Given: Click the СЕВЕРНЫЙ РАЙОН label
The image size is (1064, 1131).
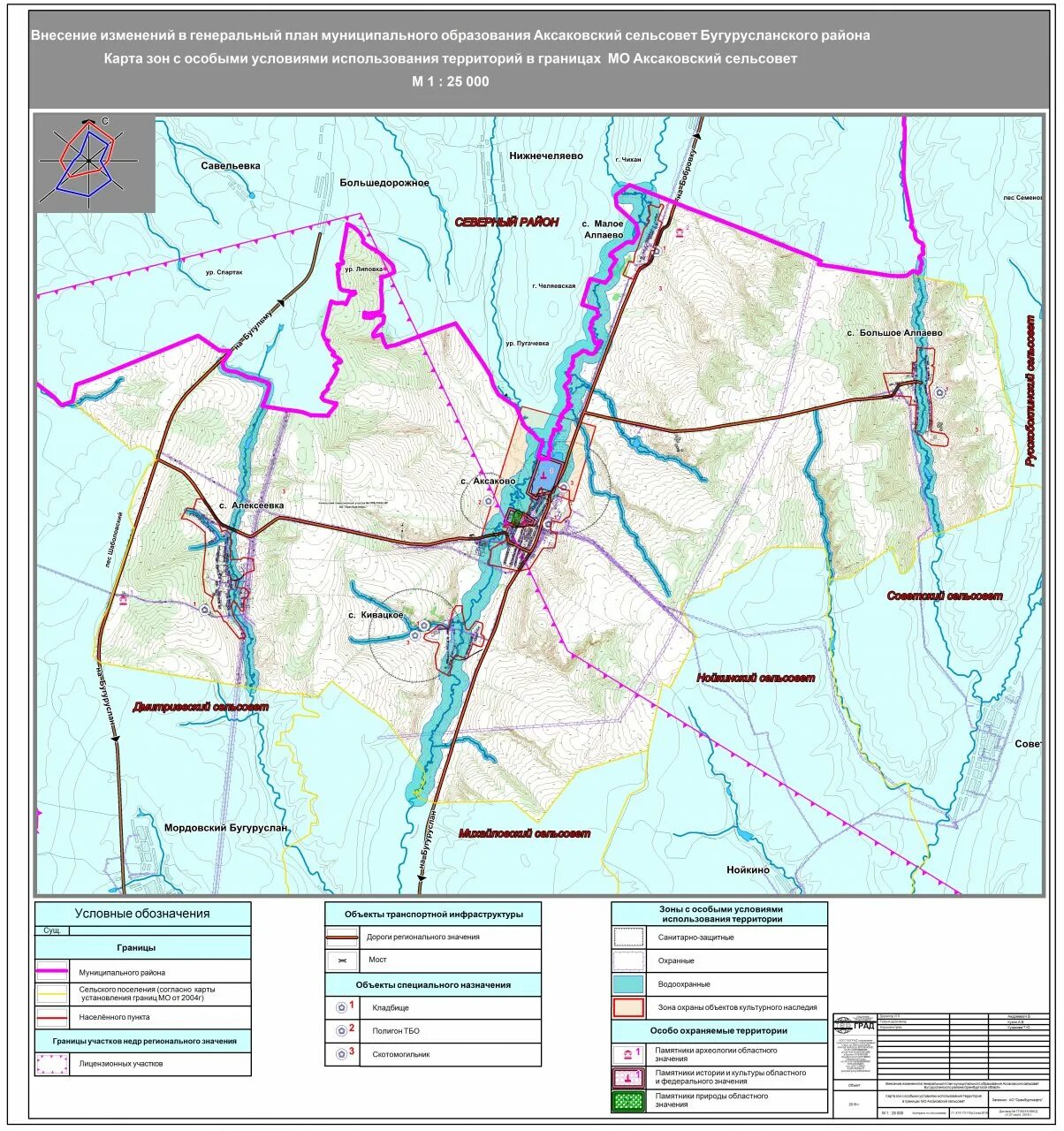Looking at the screenshot, I should click(506, 223).
